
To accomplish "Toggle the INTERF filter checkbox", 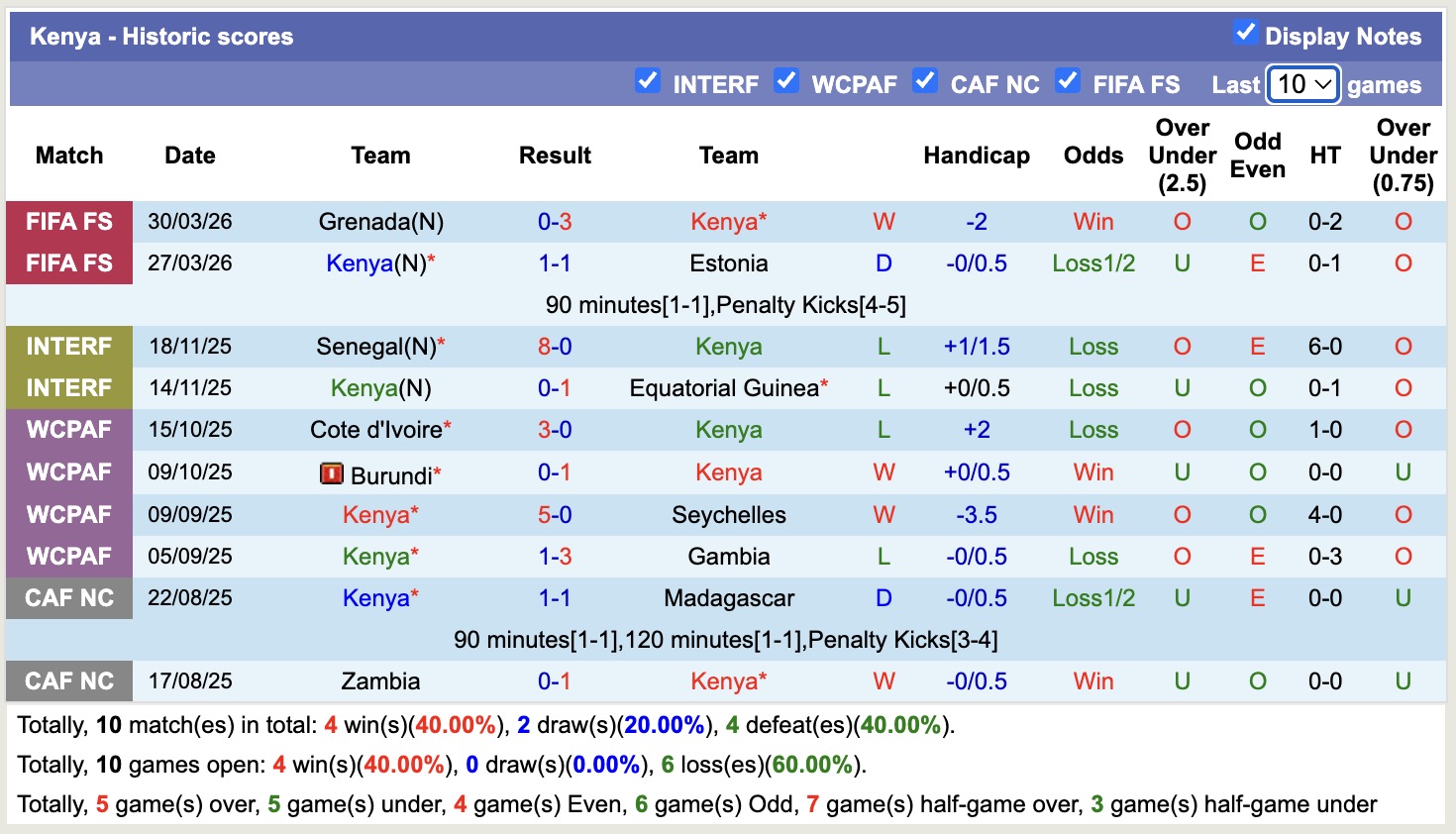I will pyautogui.click(x=648, y=81).
